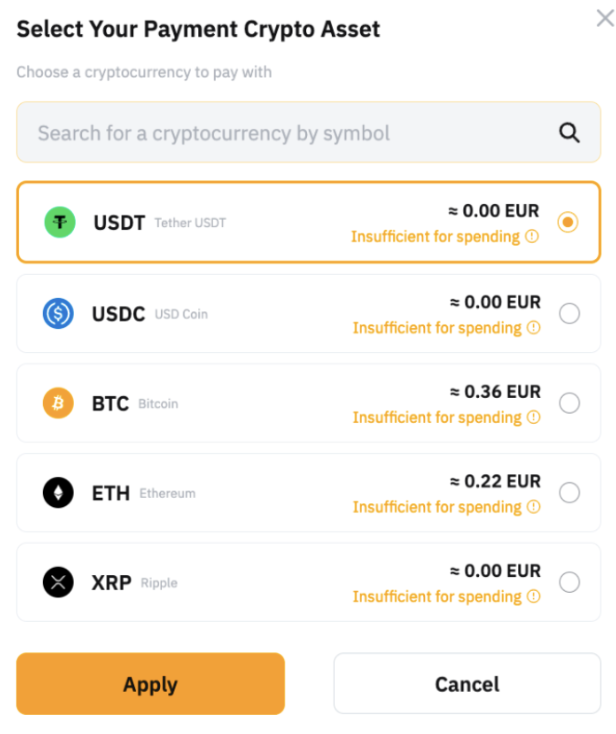Click the Ethereum logo icon
The width and height of the screenshot is (616, 734).
(59, 493)
